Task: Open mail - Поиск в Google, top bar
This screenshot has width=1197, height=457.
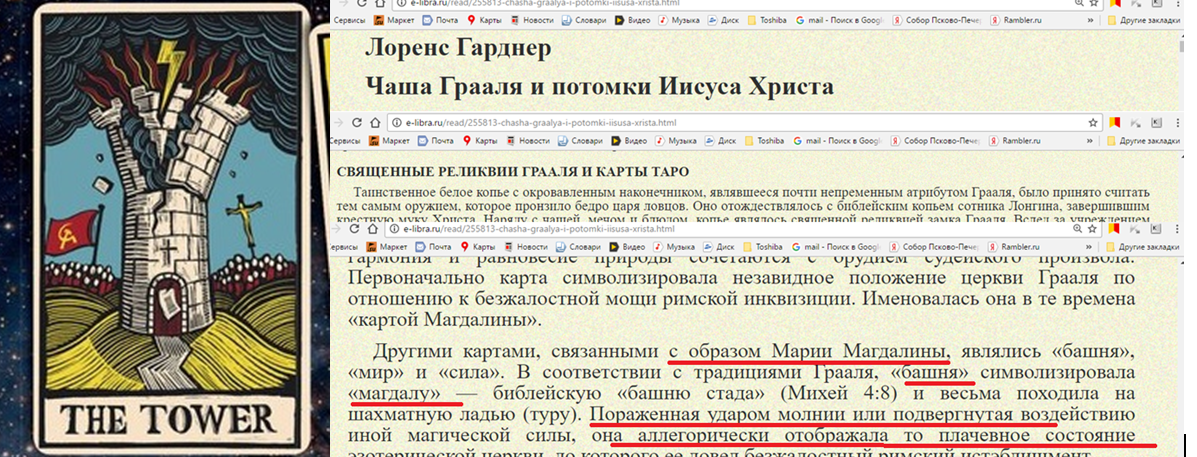Action: [x=840, y=21]
